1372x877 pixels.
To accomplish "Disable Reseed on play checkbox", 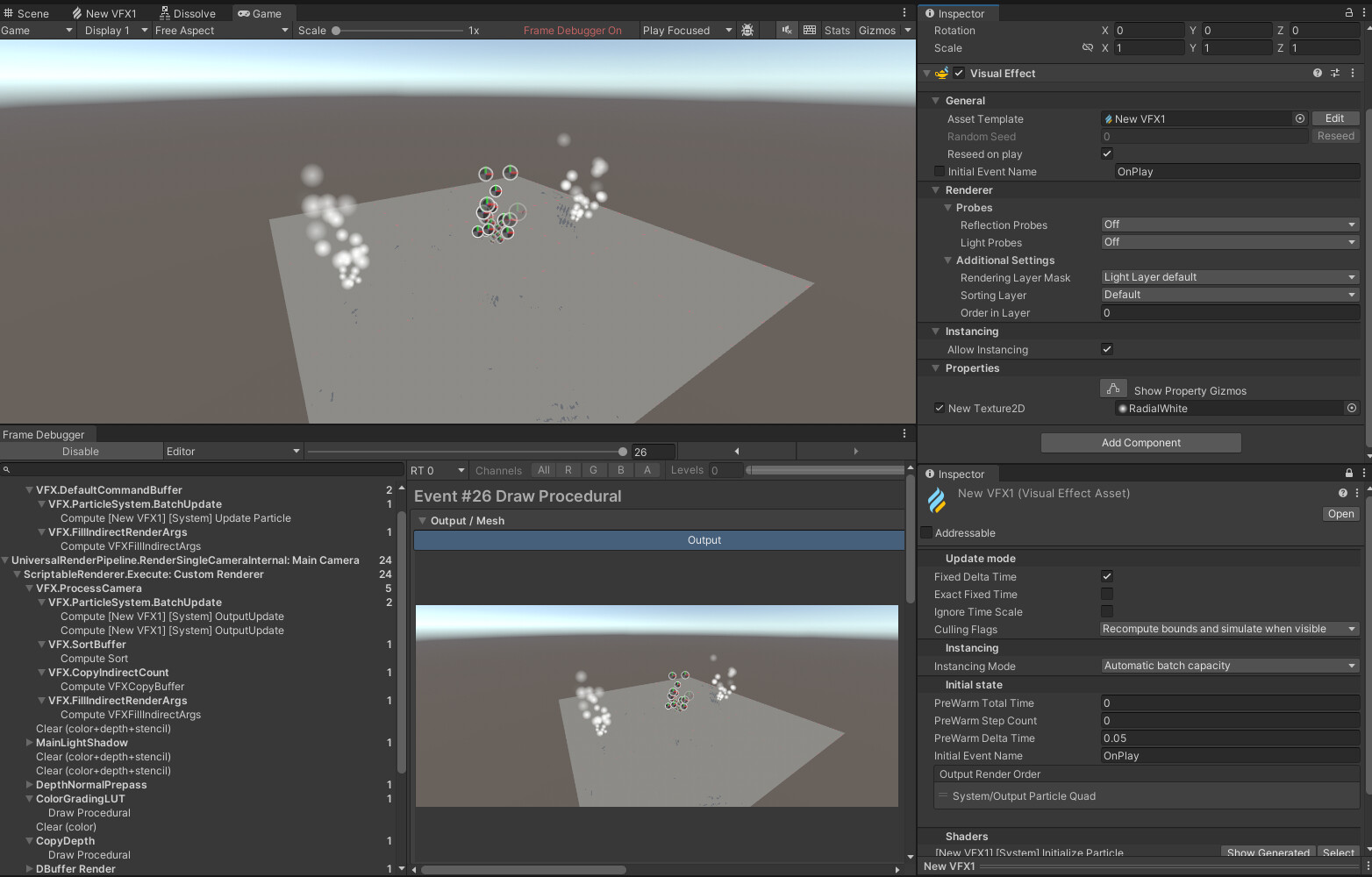I will 1106,153.
